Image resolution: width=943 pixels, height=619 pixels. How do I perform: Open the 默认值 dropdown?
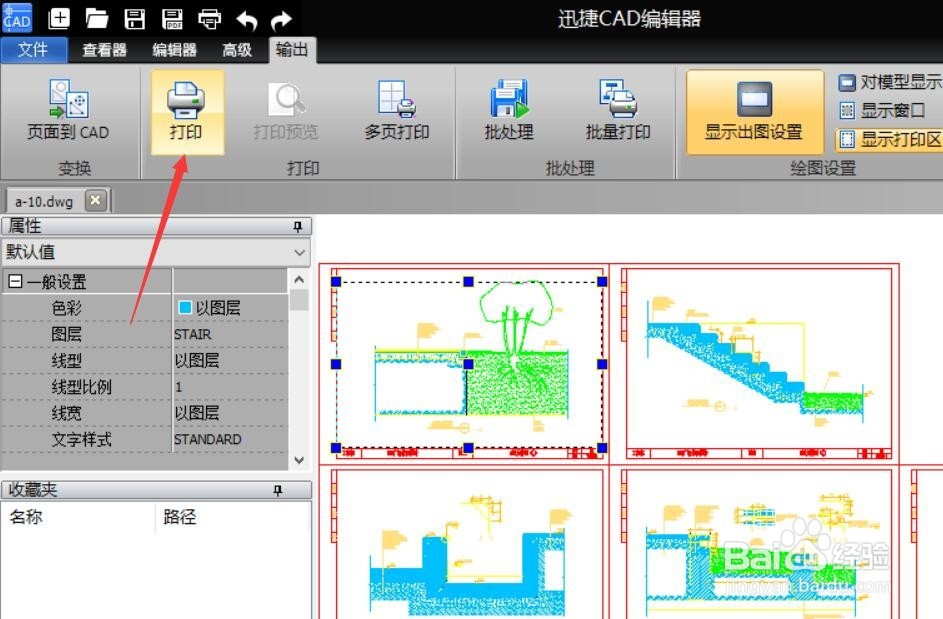tap(156, 252)
